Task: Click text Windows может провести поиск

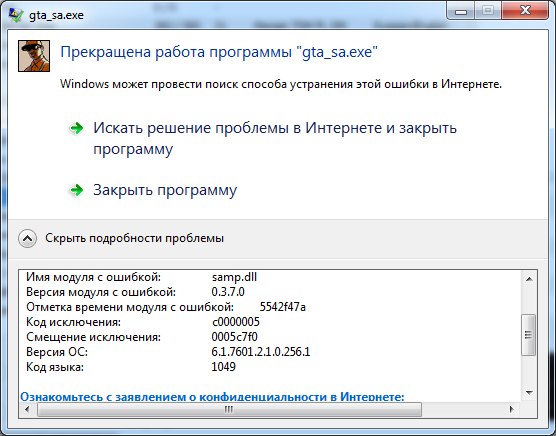Action: [281, 84]
